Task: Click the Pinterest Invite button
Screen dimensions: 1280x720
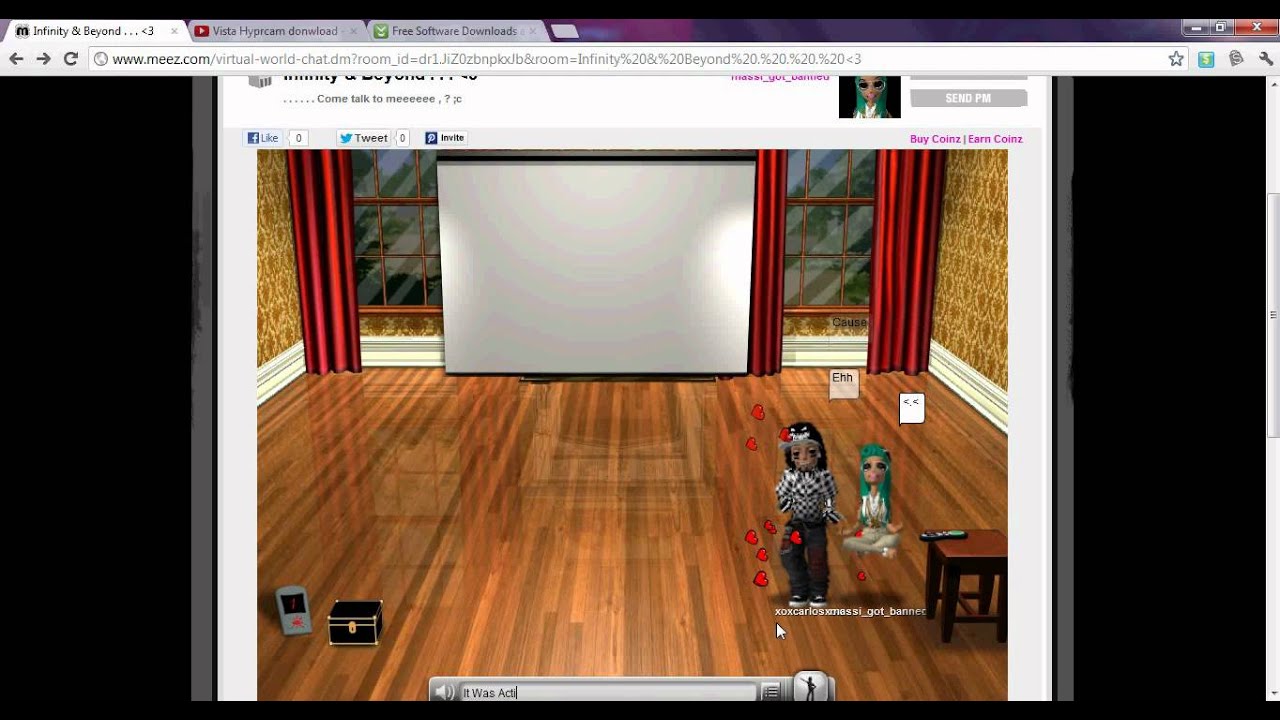Action: 445,138
